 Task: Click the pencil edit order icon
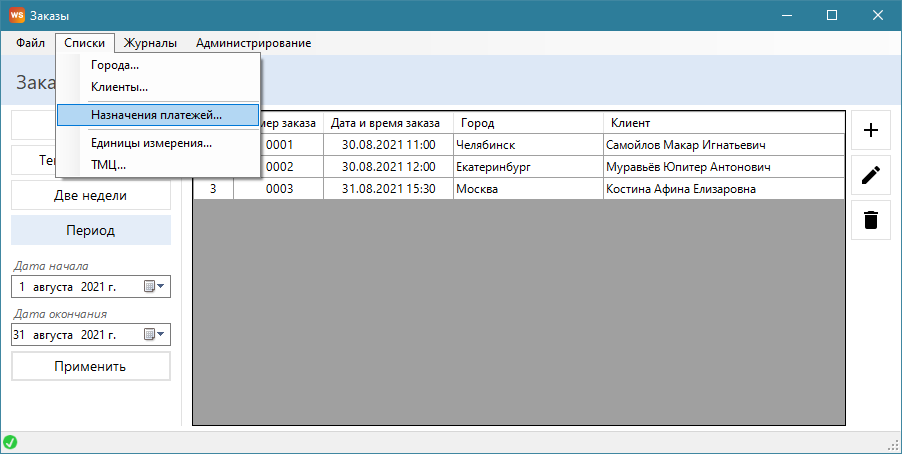pos(870,175)
